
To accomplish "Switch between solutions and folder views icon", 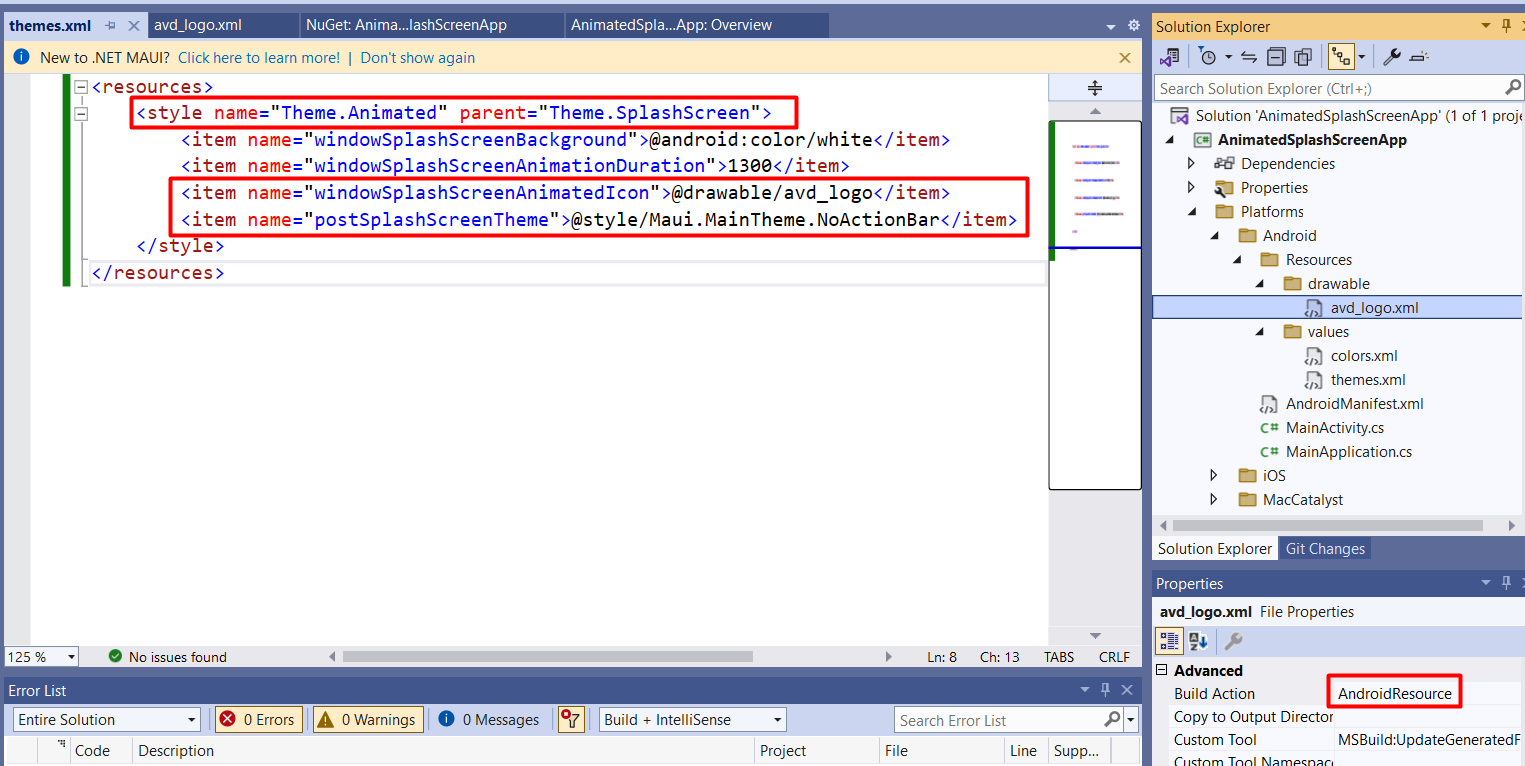I will [x=1169, y=57].
